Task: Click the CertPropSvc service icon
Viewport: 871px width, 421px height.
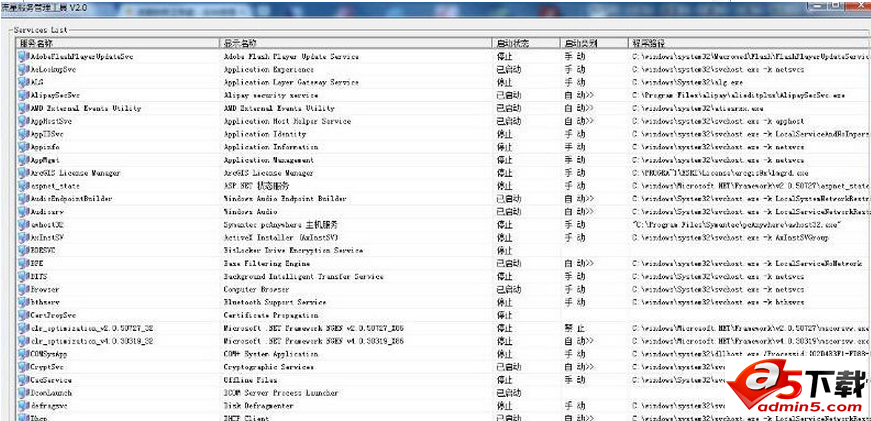Action: pos(23,315)
